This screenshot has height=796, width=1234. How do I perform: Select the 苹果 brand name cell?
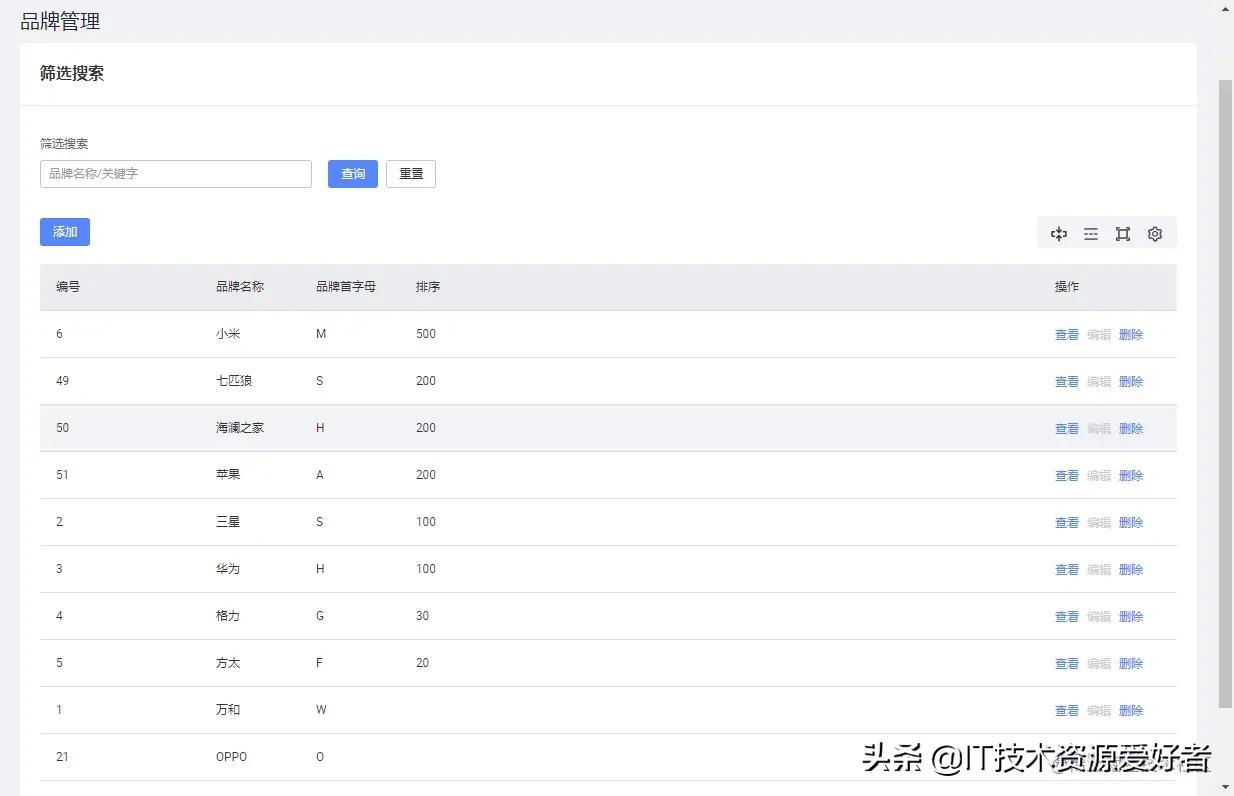pos(228,475)
